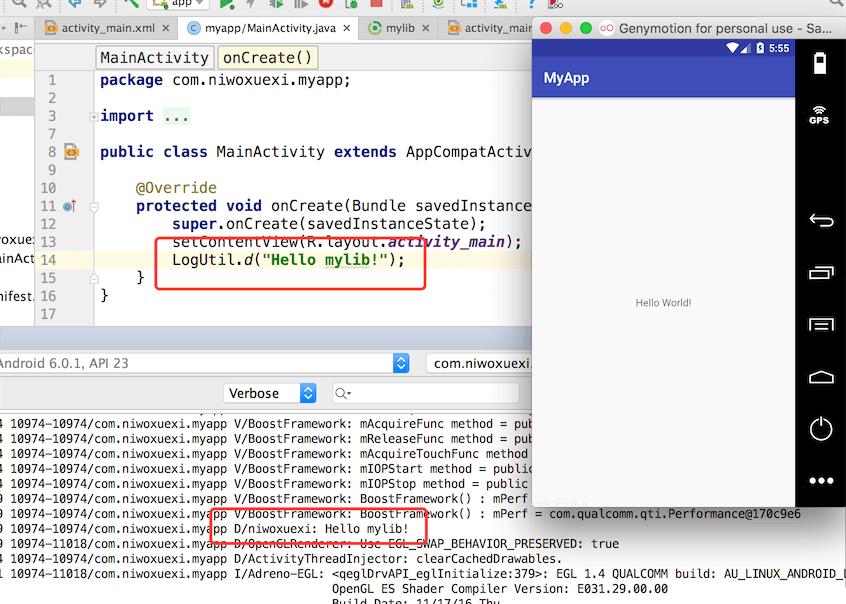Open more Genymotion options (three dots)
This screenshot has width=846, height=604.
coord(821,481)
